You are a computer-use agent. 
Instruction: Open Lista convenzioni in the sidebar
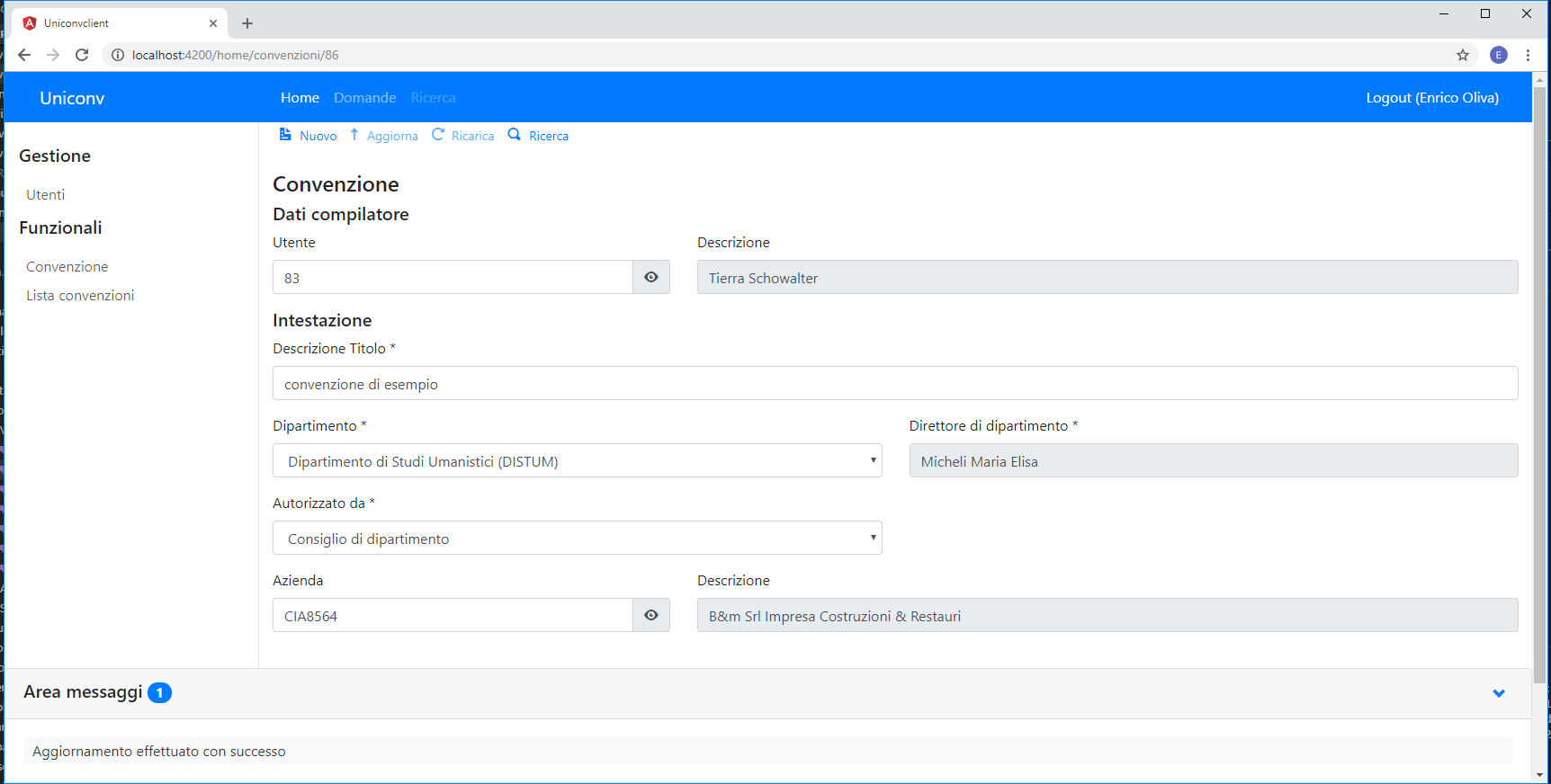pyautogui.click(x=80, y=295)
